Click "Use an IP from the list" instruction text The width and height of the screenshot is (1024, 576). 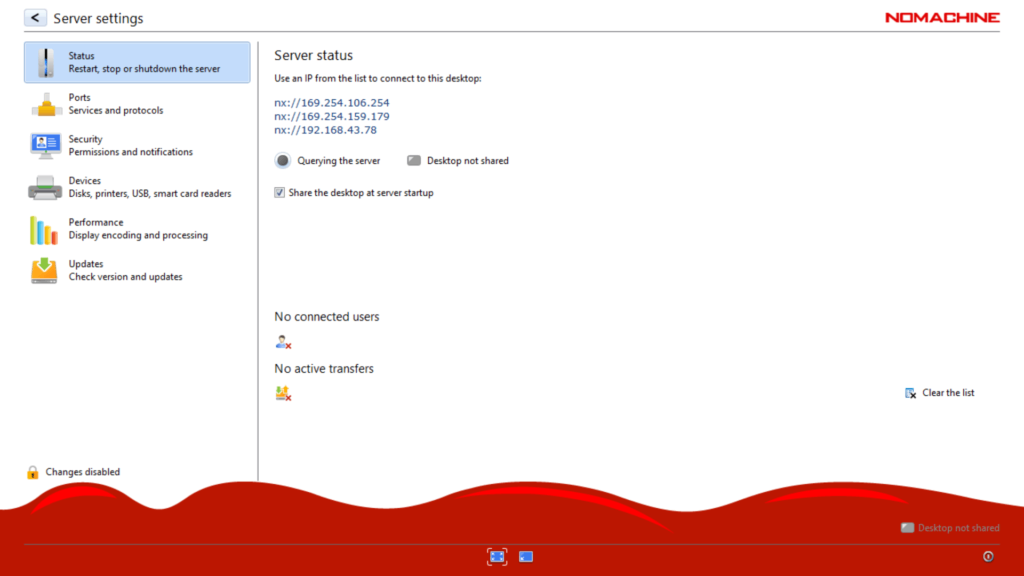coord(377,78)
